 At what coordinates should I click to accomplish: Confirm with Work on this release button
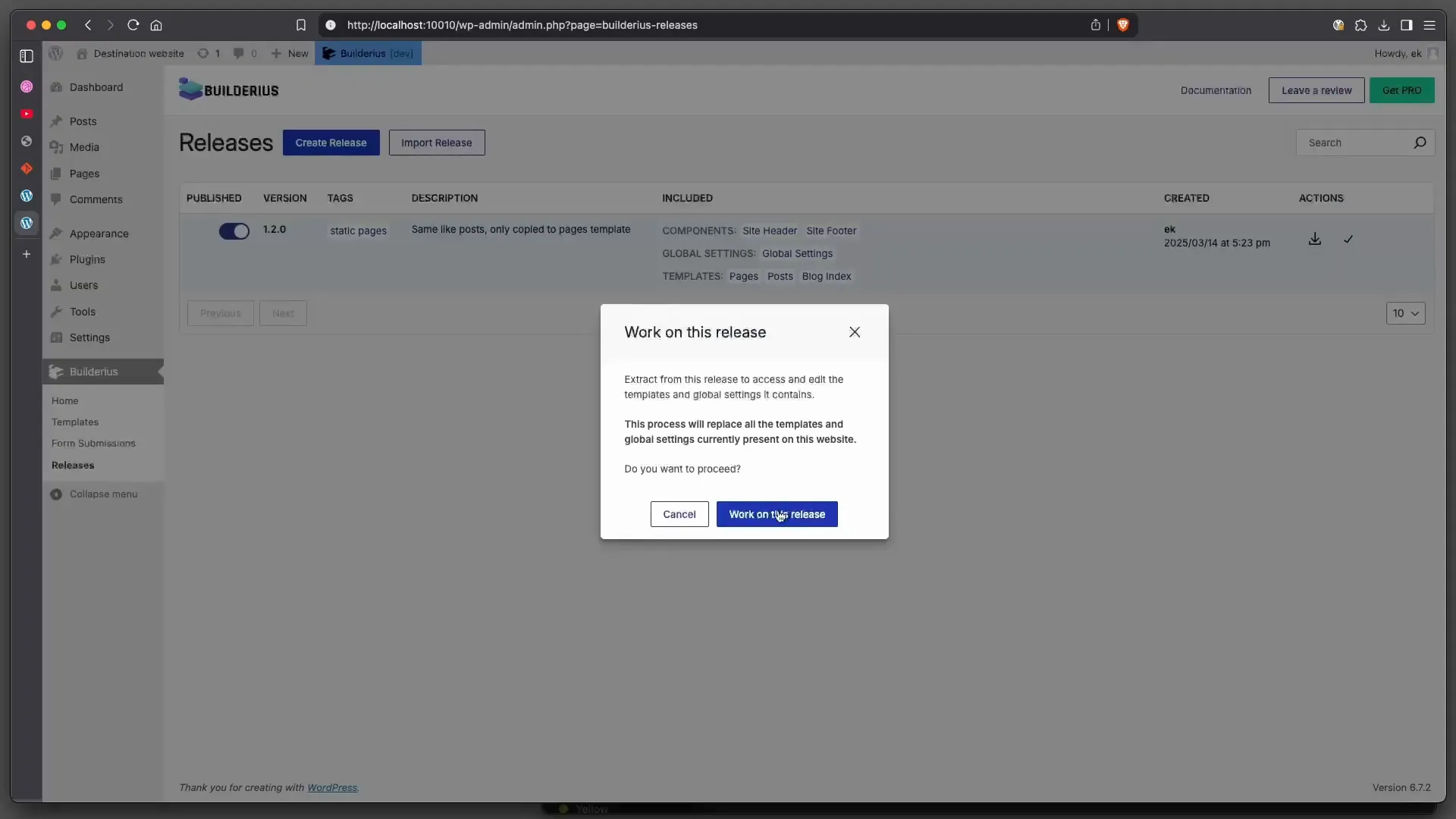(777, 514)
